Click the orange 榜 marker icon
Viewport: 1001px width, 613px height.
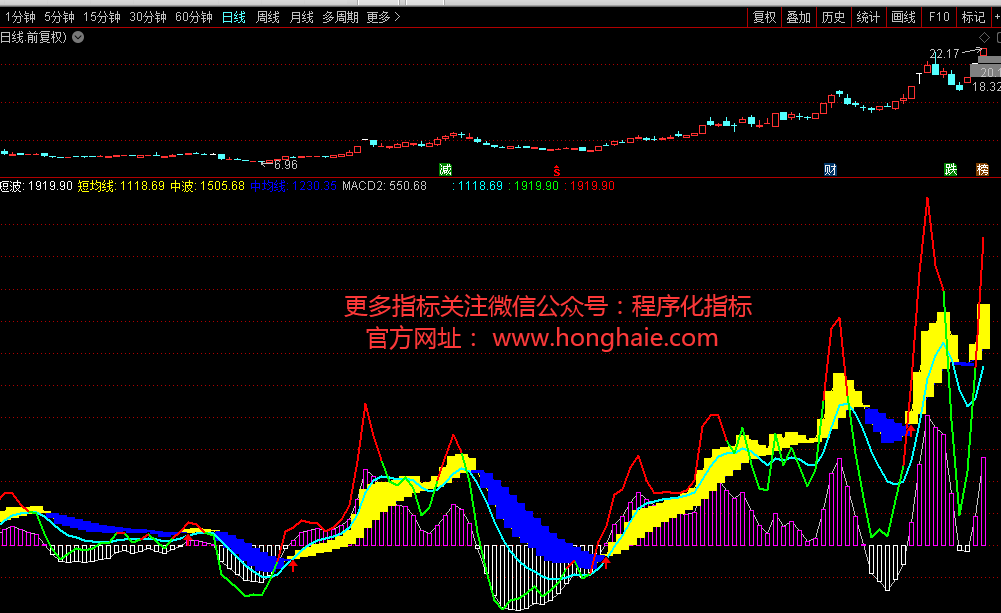(982, 168)
